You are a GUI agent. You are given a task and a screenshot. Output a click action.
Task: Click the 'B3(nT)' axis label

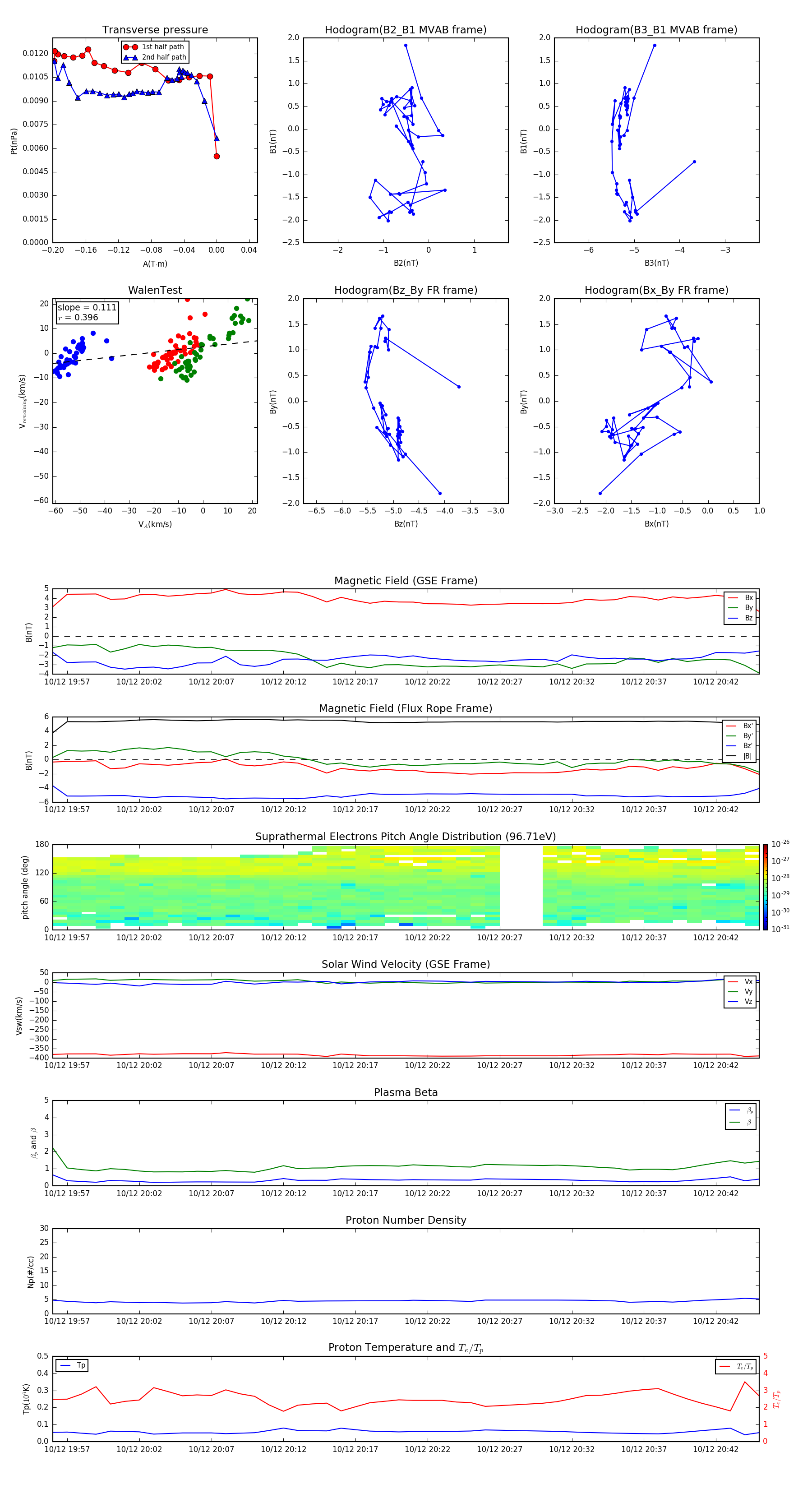click(656, 263)
